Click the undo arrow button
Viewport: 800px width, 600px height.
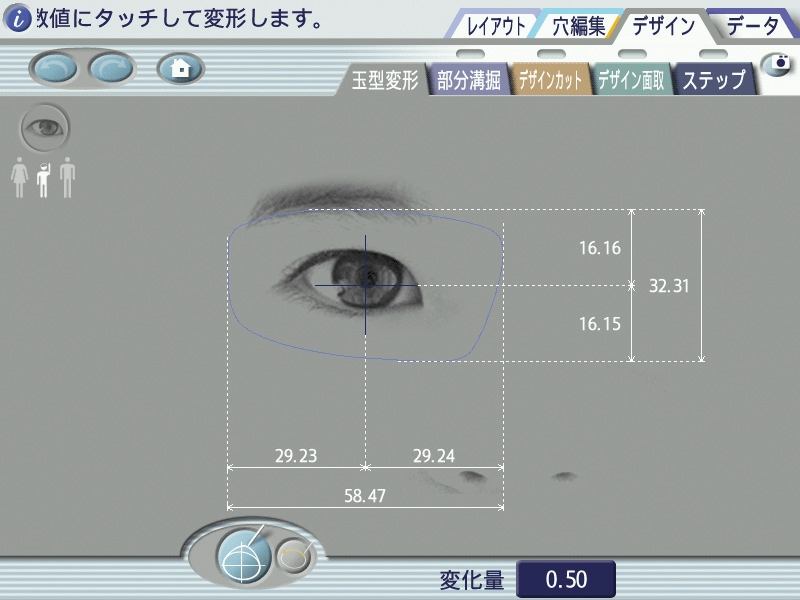click(55, 68)
